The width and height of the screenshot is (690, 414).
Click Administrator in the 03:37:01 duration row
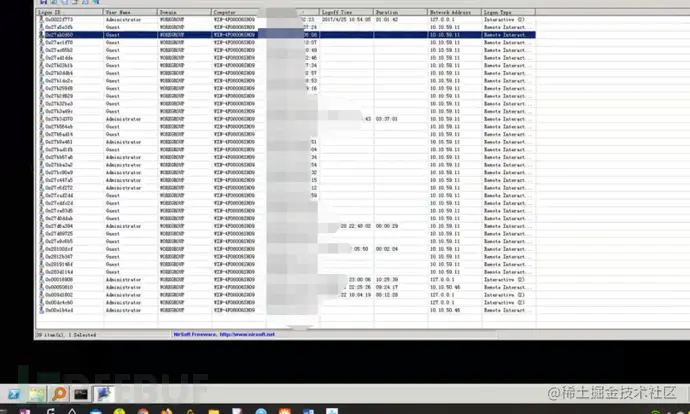(123, 119)
